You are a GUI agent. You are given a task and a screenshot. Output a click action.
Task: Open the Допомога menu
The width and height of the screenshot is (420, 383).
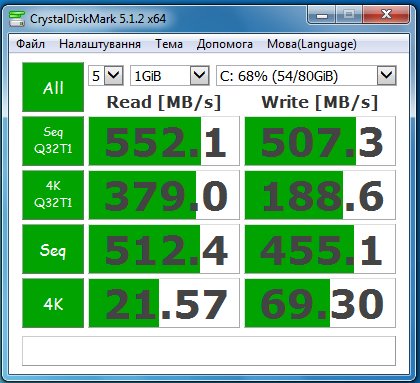(225, 44)
